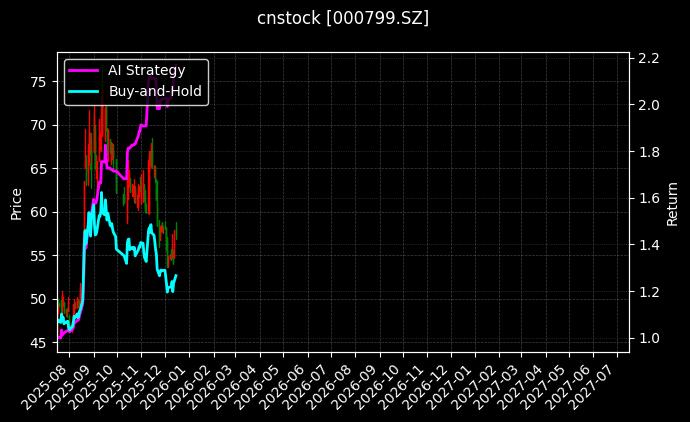This screenshot has height=422, width=690.
Task: Click the 1.6 tick on the Return axis
Action: tap(648, 198)
